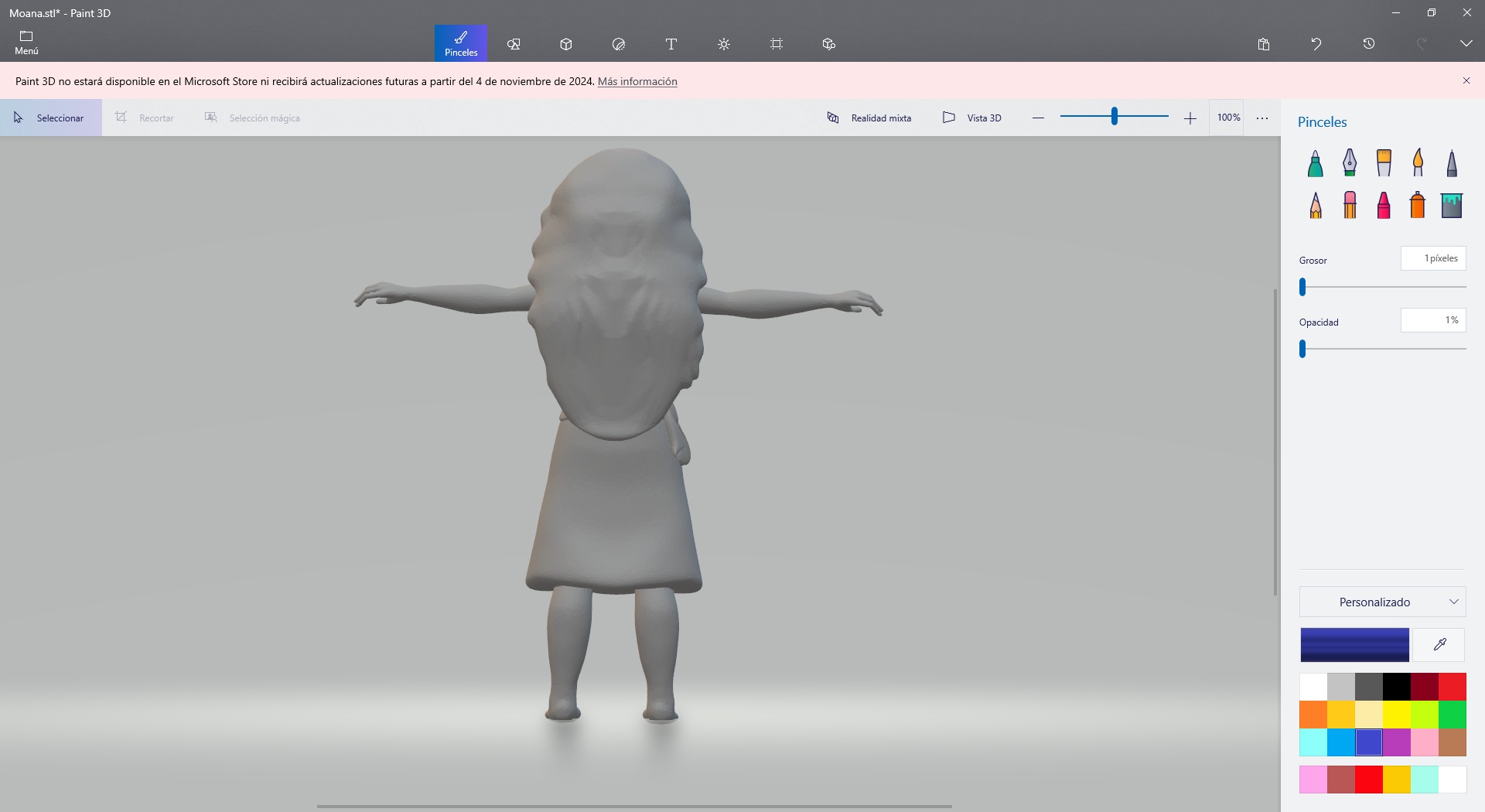Pick the lime green swatch
1485x812 pixels.
tap(1425, 715)
